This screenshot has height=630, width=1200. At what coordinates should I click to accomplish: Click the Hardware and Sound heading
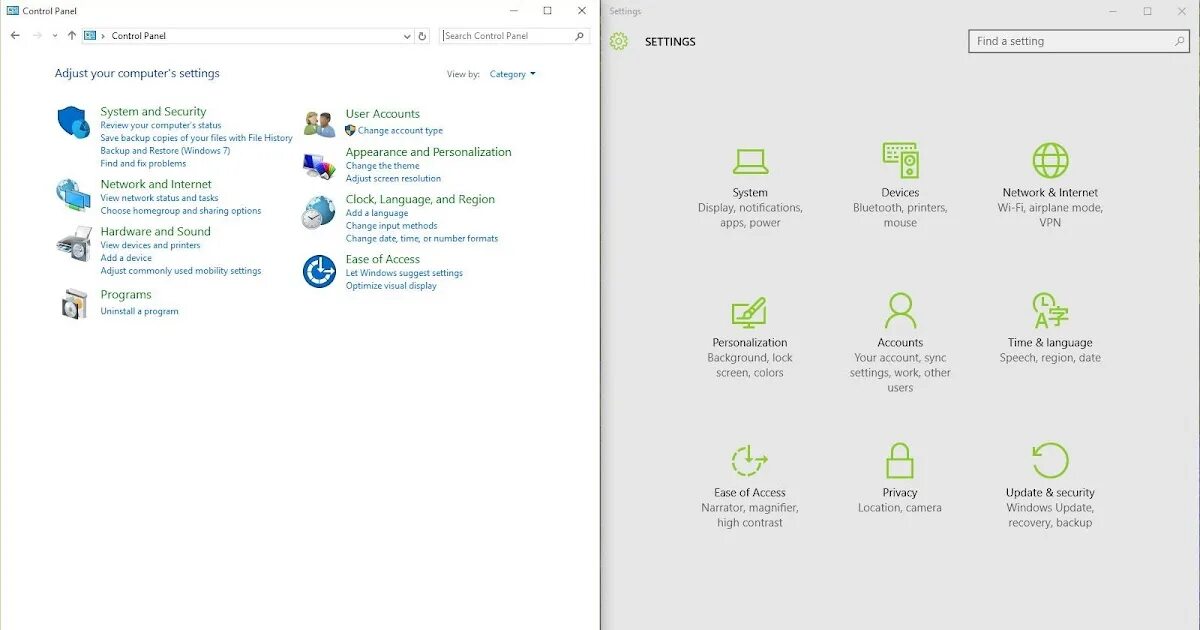pos(155,232)
